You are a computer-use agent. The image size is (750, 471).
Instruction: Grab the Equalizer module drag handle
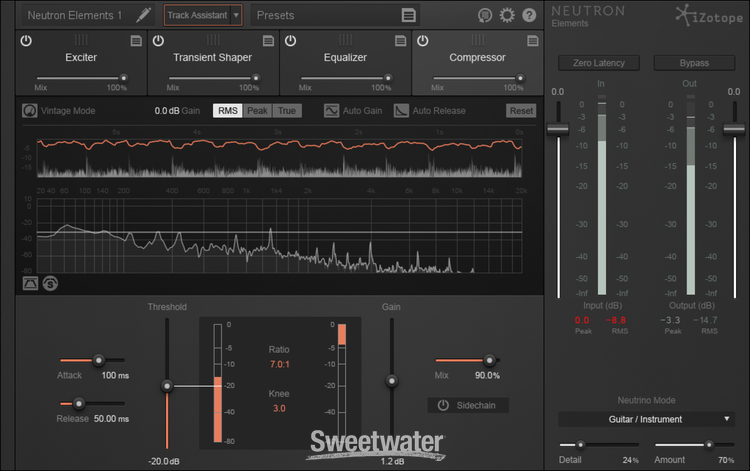tap(345, 40)
